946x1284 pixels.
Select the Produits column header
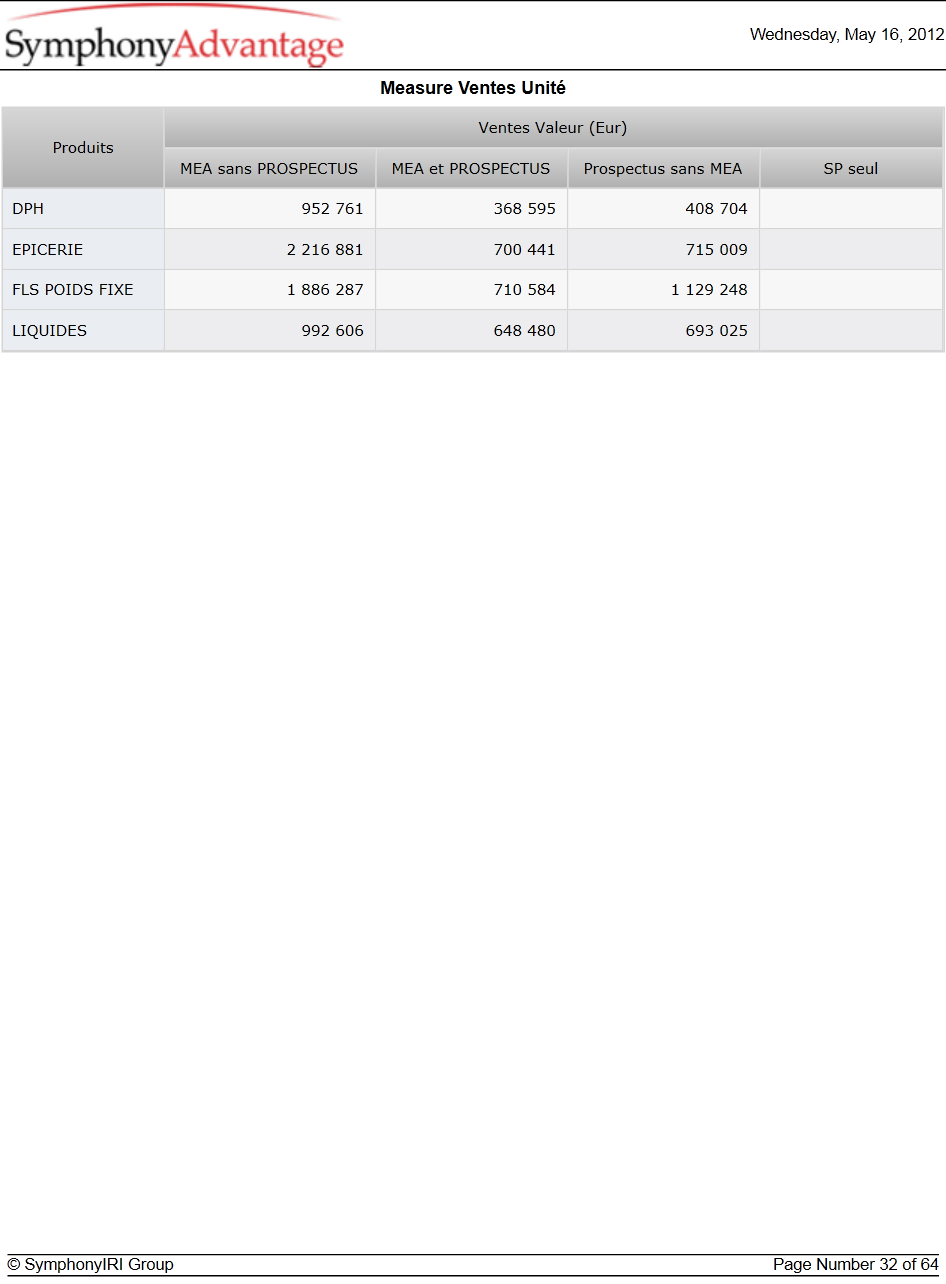83,148
